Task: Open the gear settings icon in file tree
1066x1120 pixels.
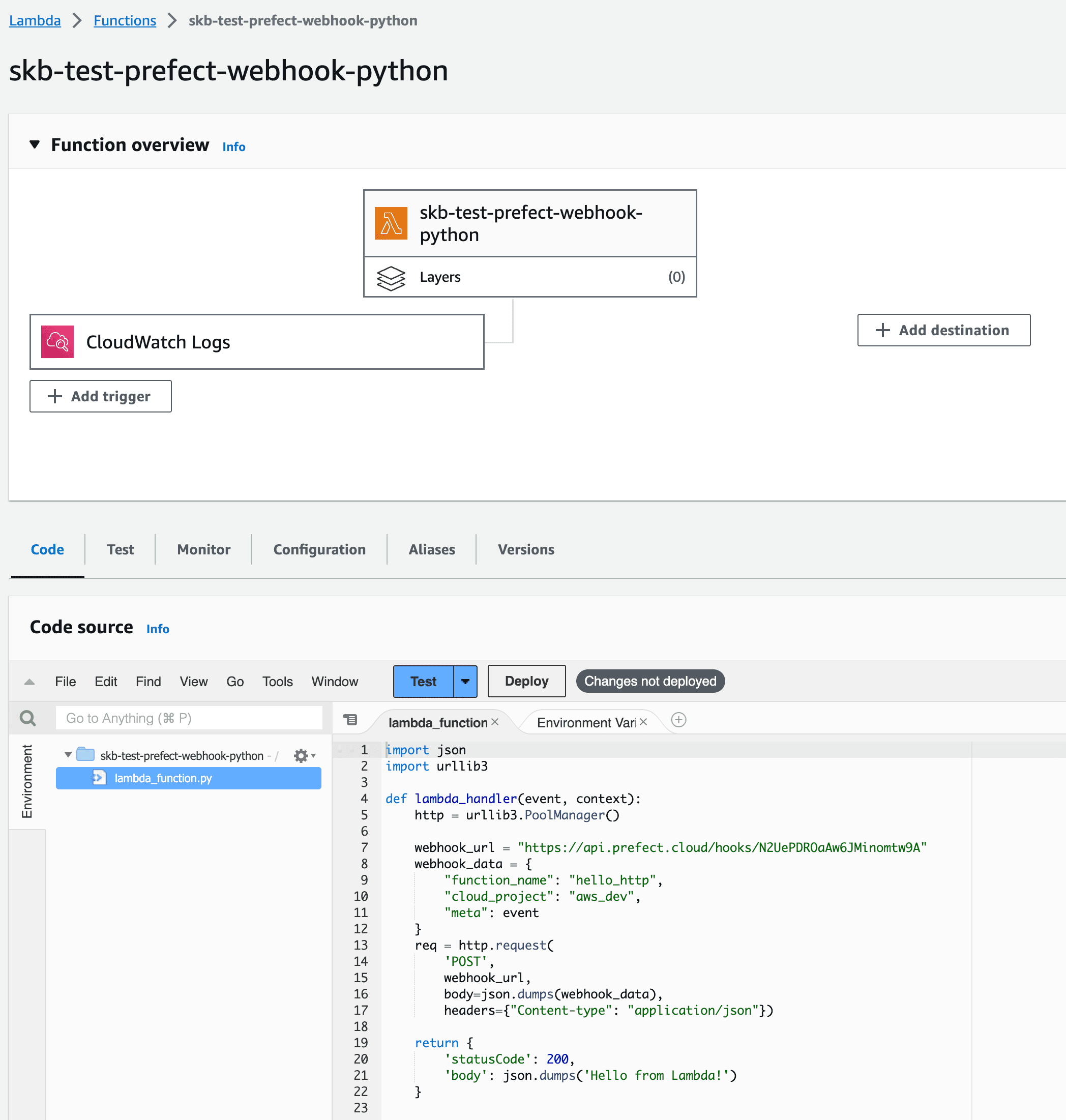Action: point(301,755)
